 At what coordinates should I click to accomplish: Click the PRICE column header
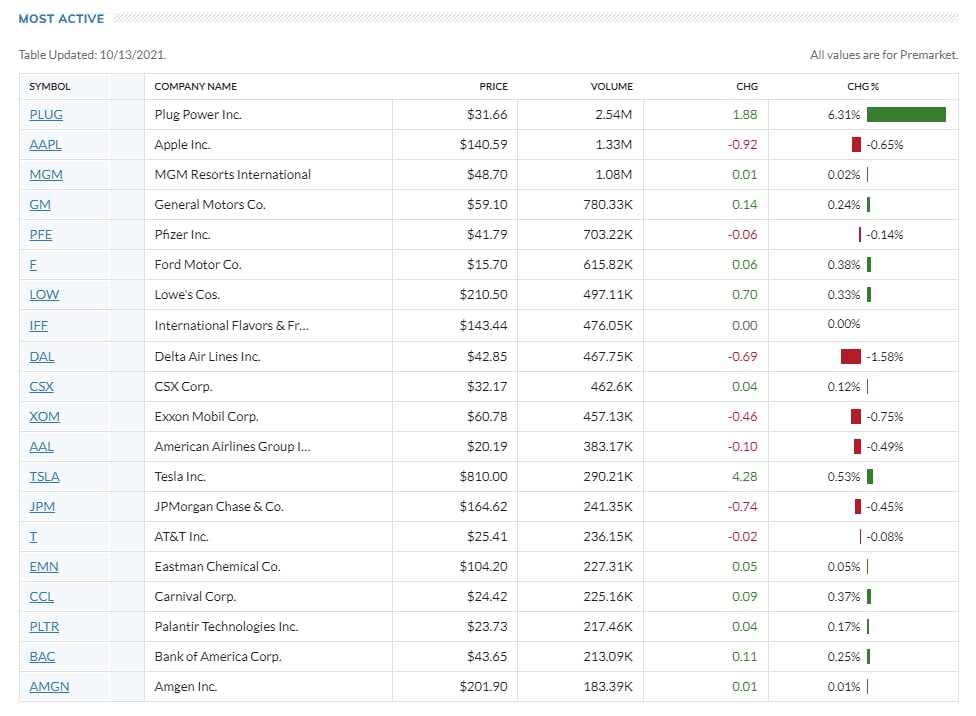coord(494,87)
